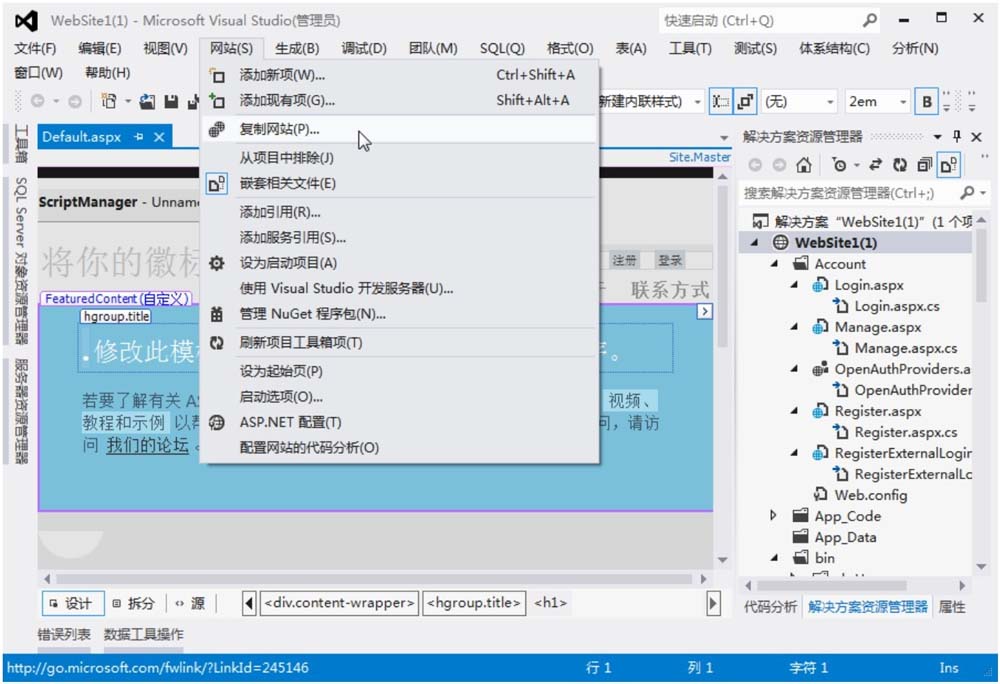Screen dimensions: 1000x684
Task: Choose 复制网站(P)... from the menu
Action: tap(398, 129)
